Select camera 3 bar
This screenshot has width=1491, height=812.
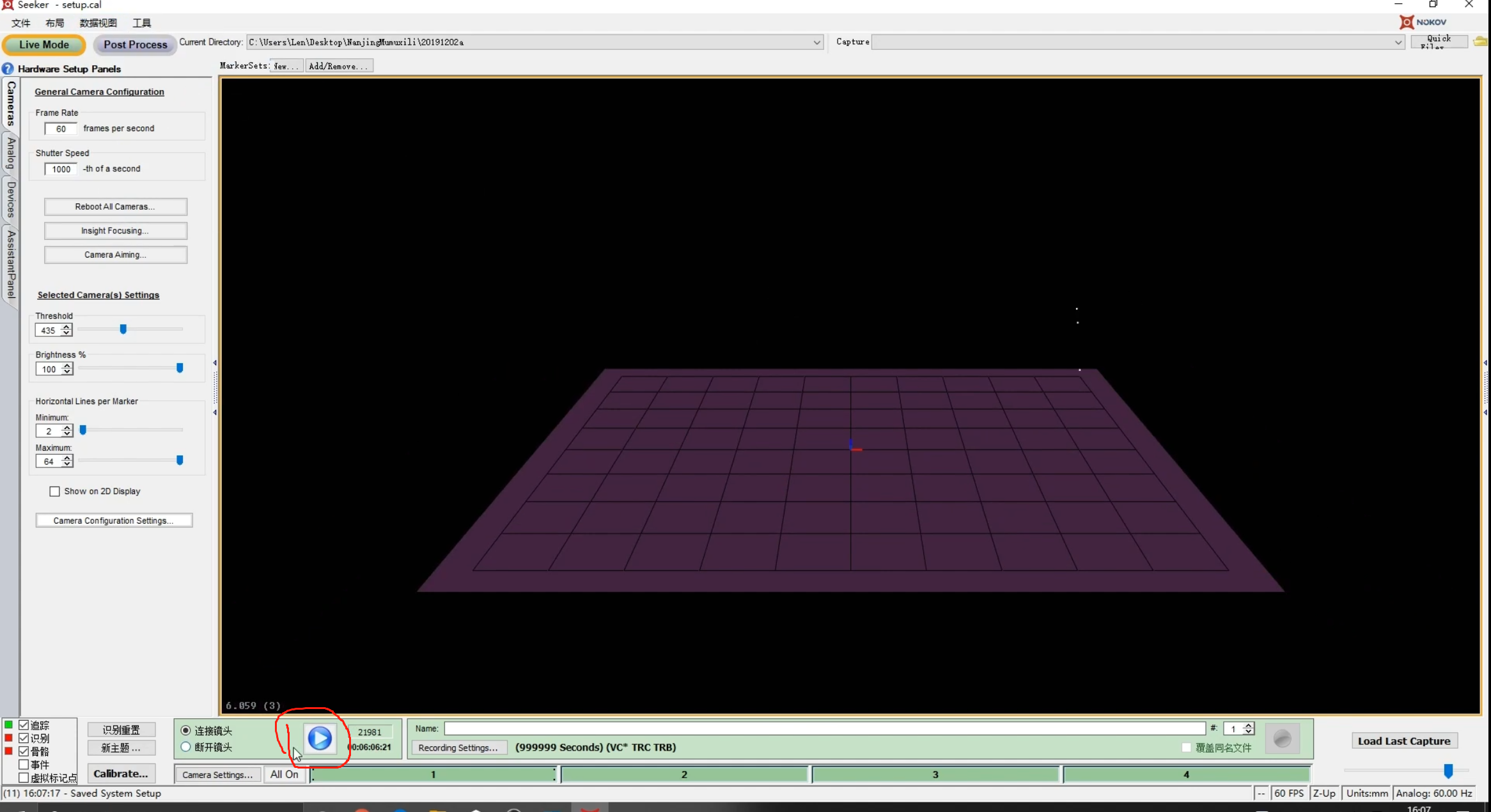[x=935, y=774]
